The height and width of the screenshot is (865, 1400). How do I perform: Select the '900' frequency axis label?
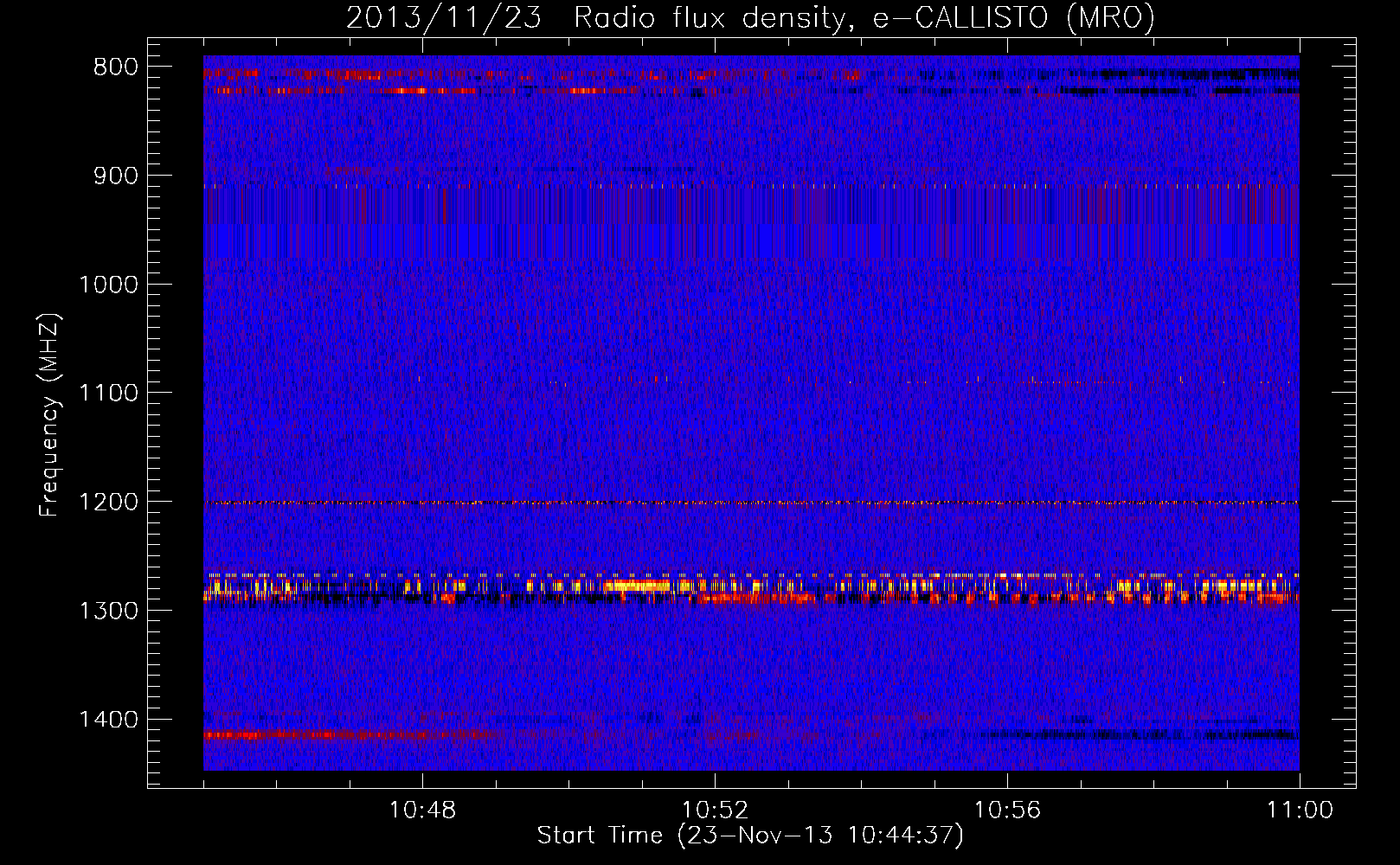[x=116, y=176]
